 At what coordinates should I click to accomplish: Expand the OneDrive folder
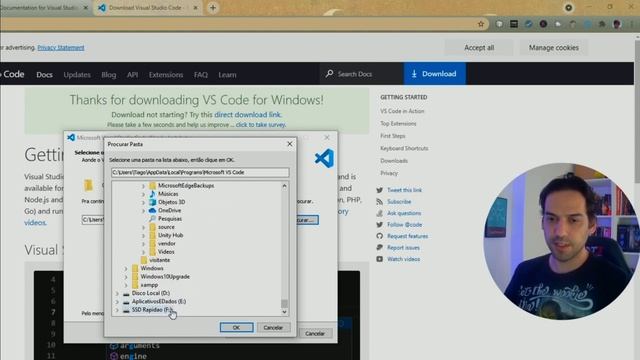tap(143, 211)
